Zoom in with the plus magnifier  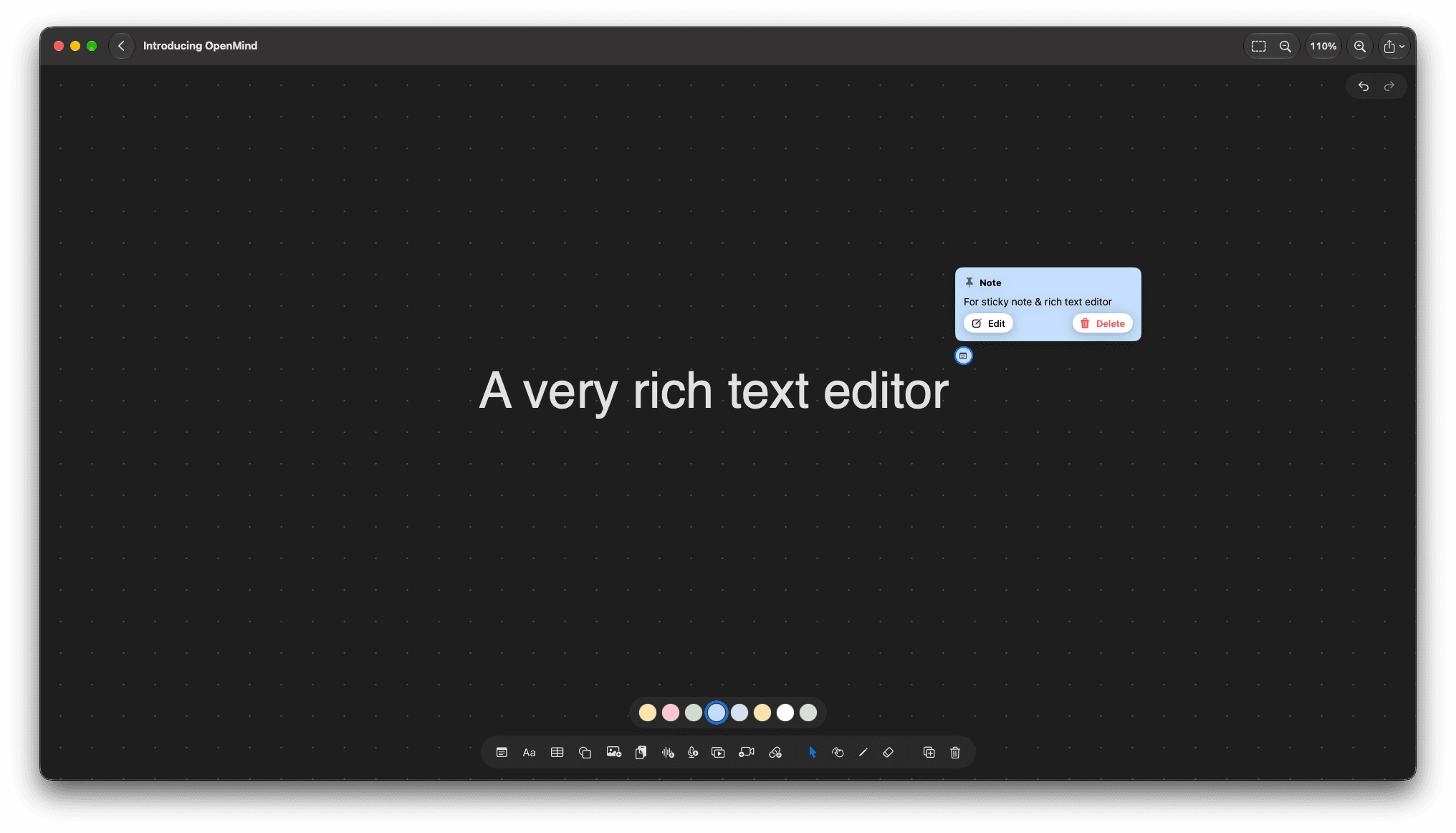coord(1359,46)
